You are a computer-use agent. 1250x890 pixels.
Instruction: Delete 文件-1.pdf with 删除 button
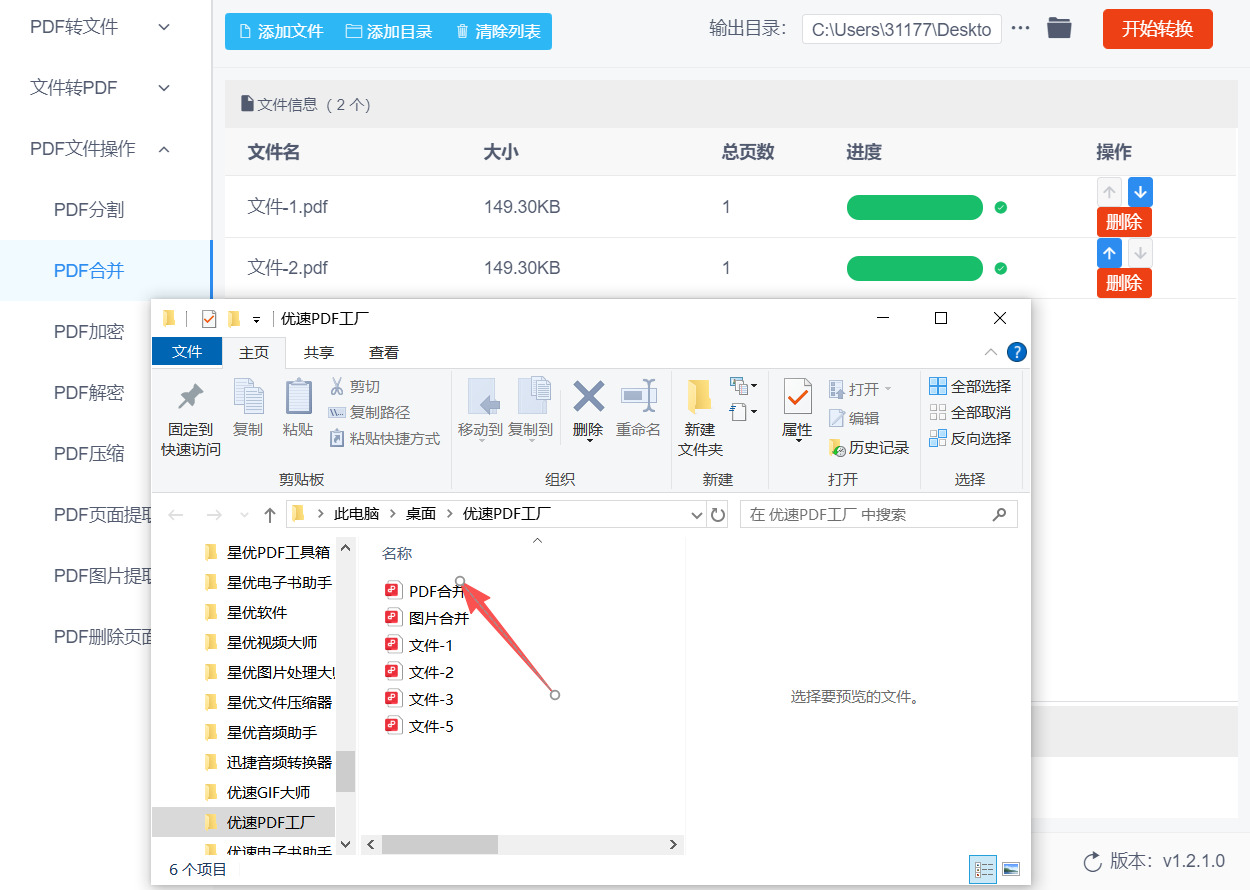click(1124, 222)
